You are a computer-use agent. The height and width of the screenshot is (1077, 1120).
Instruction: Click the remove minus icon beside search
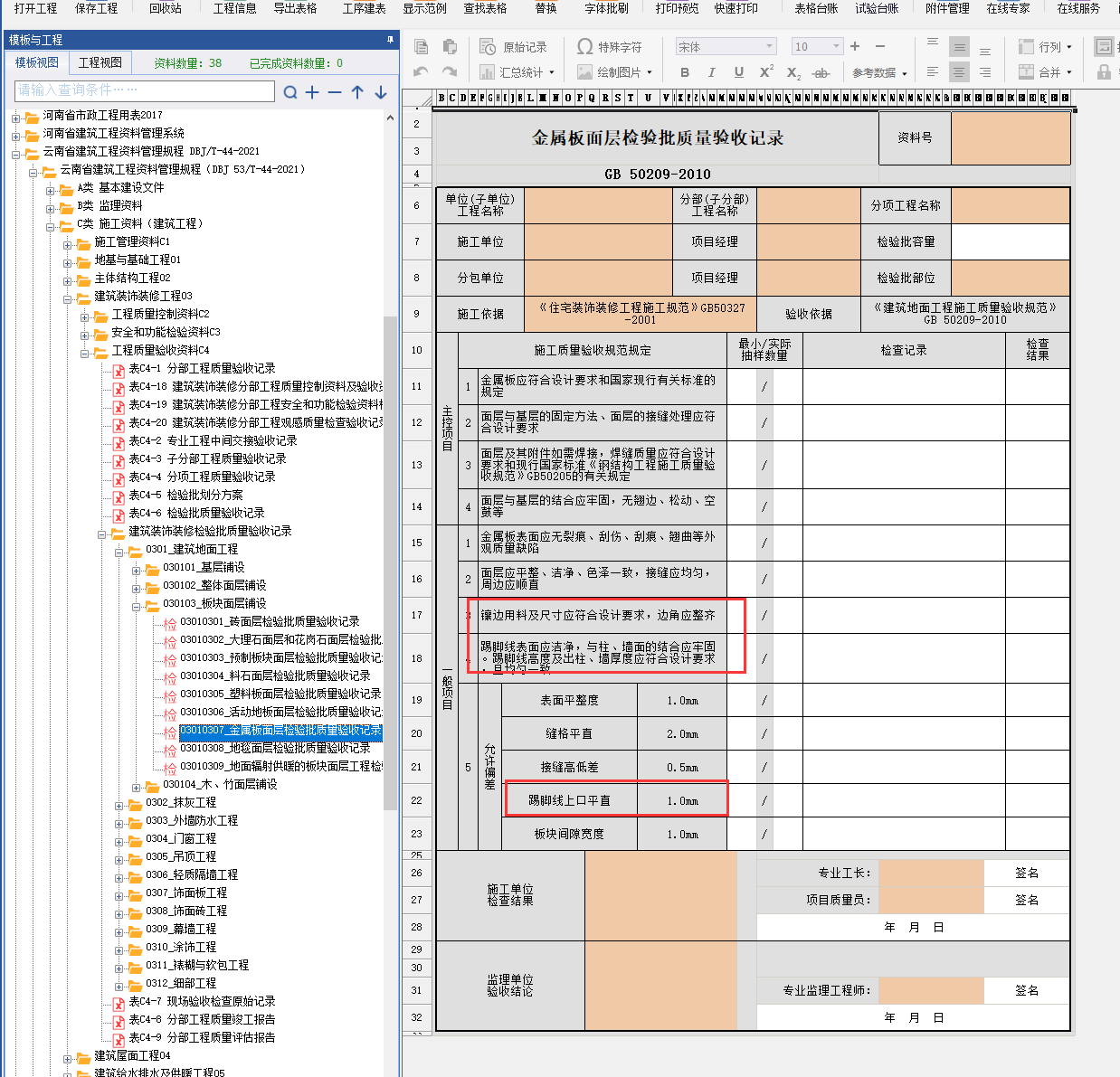pyautogui.click(x=335, y=92)
